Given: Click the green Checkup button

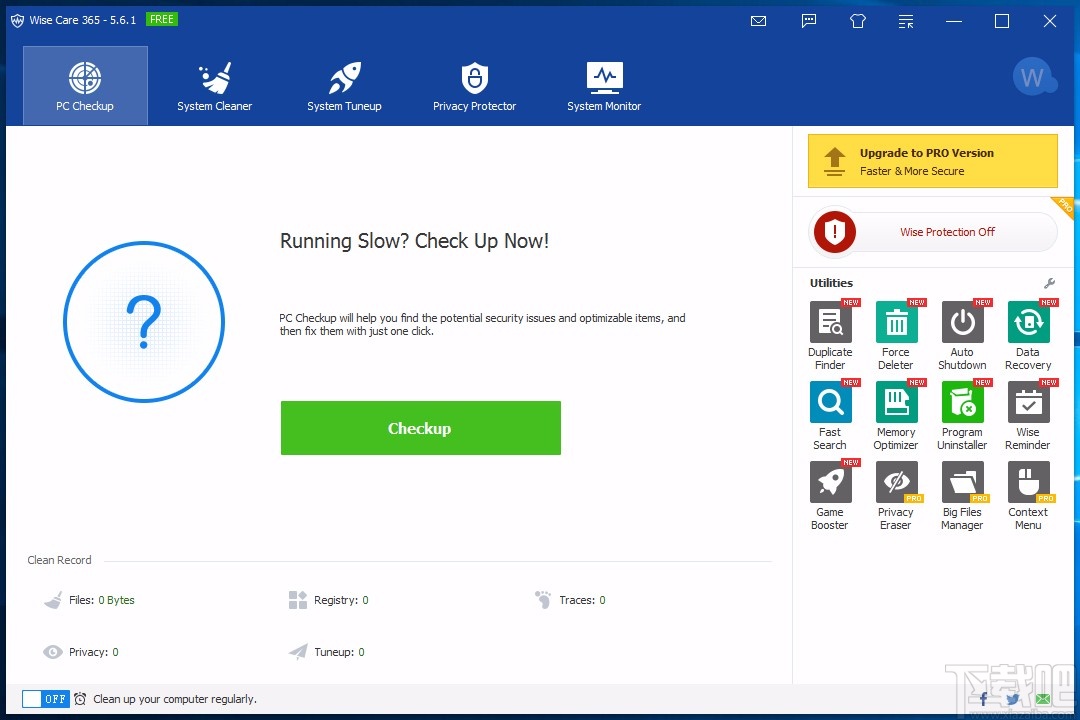Looking at the screenshot, I should (420, 428).
